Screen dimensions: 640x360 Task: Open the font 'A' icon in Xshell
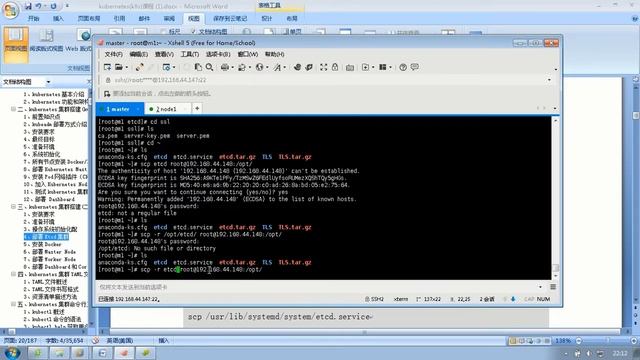tap(277, 67)
